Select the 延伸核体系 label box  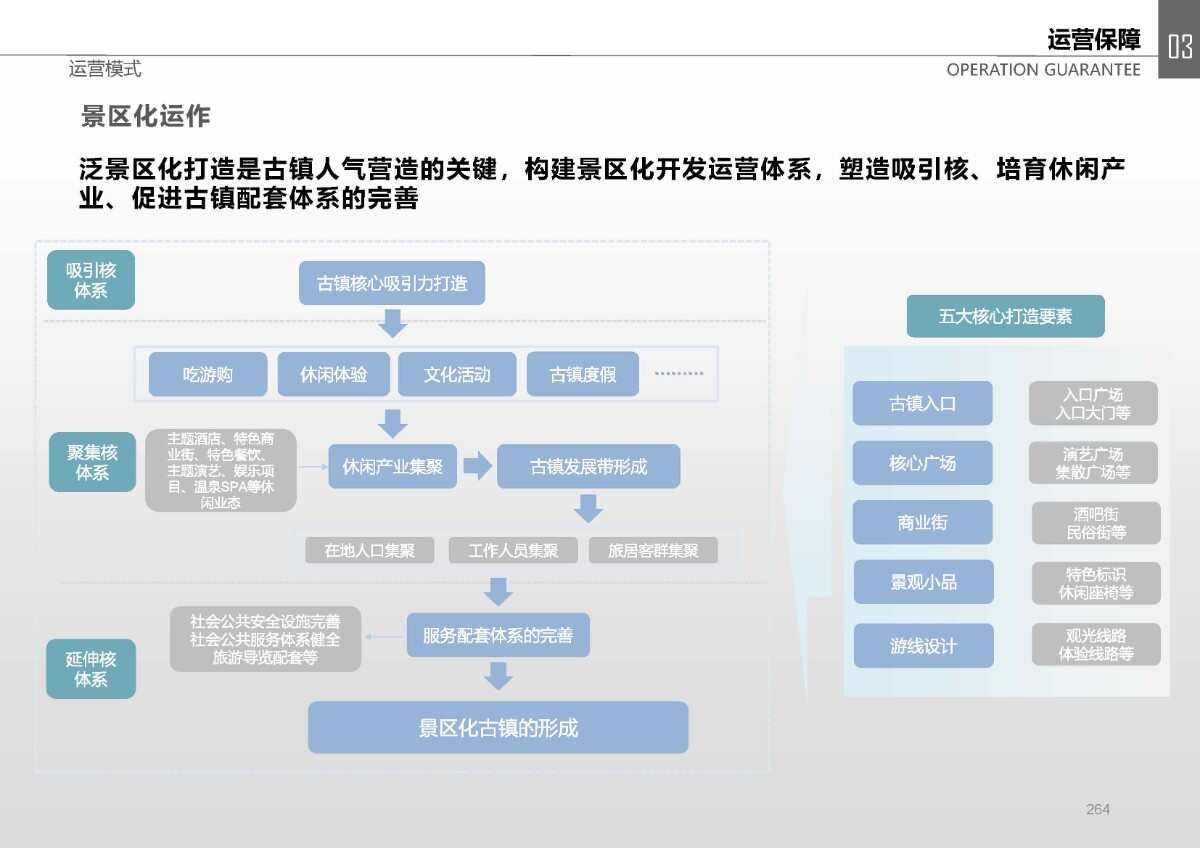(x=91, y=669)
